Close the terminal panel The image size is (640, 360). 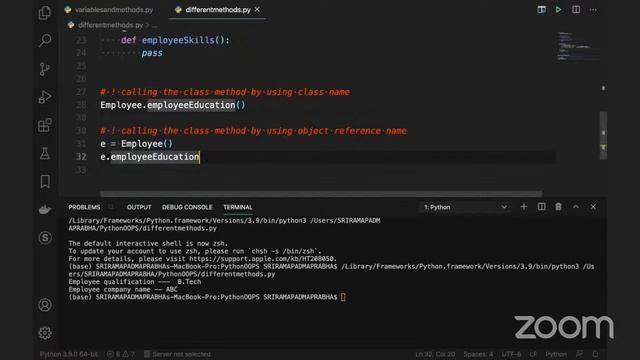point(593,207)
